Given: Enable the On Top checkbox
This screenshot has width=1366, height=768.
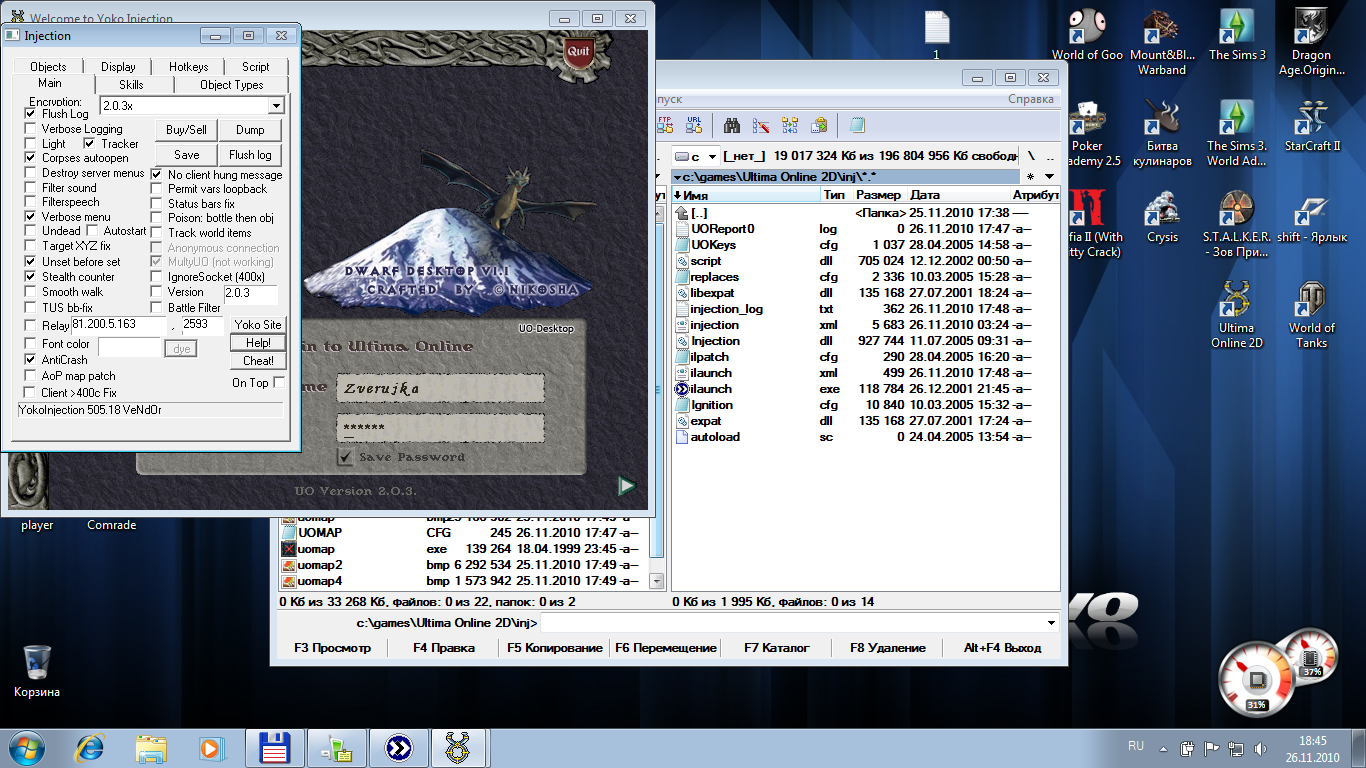Looking at the screenshot, I should 279,383.
